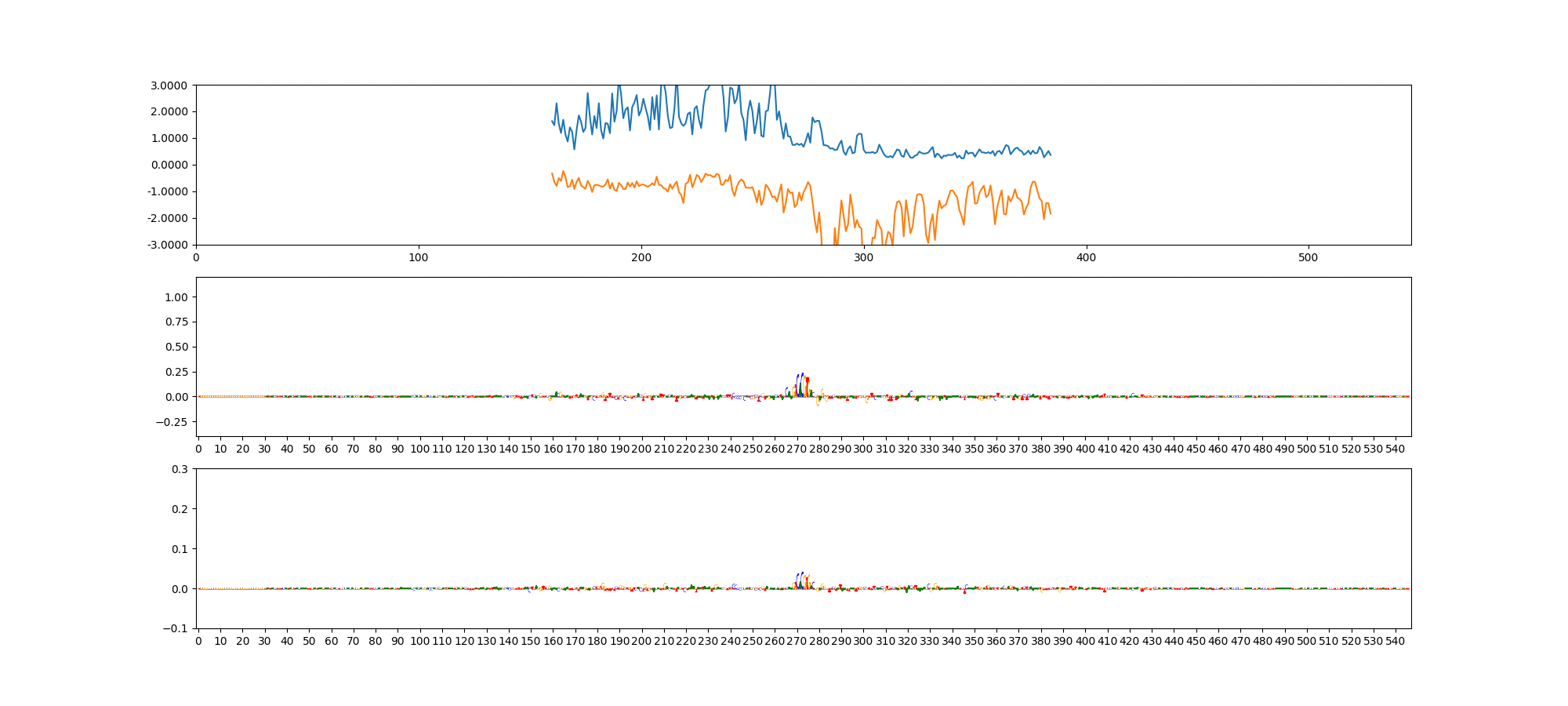Screen dimensions: 1568x706
Task: Click the y-axis label 3.0000 in top plot
Action: (168, 85)
